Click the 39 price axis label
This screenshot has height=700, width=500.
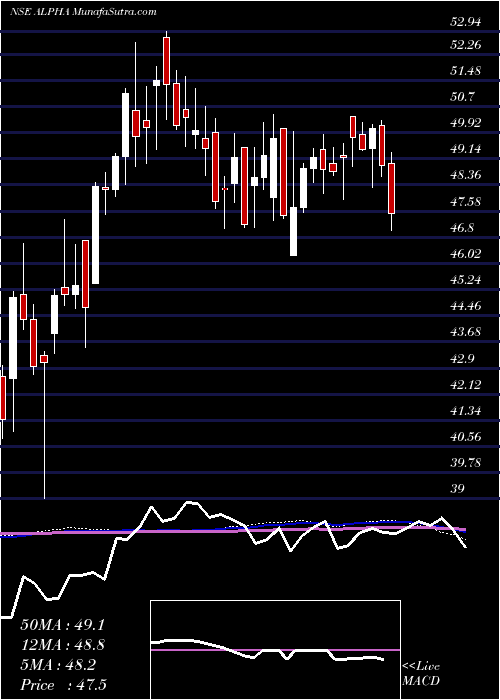(x=456, y=488)
